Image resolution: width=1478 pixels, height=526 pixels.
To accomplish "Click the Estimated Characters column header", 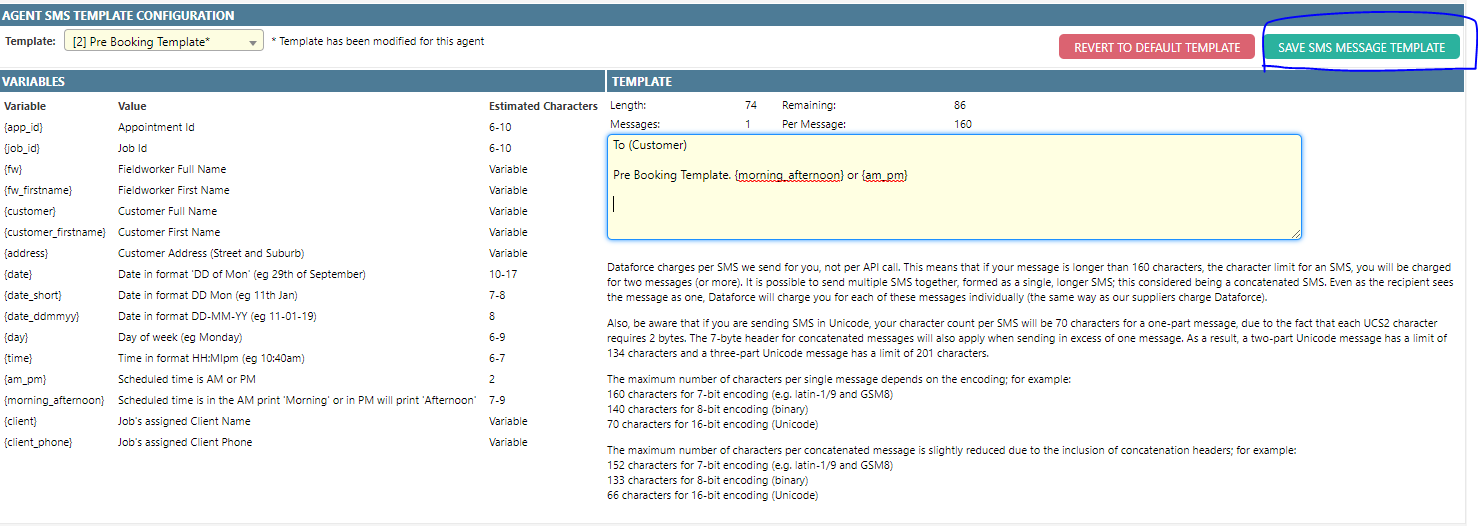I will (542, 106).
